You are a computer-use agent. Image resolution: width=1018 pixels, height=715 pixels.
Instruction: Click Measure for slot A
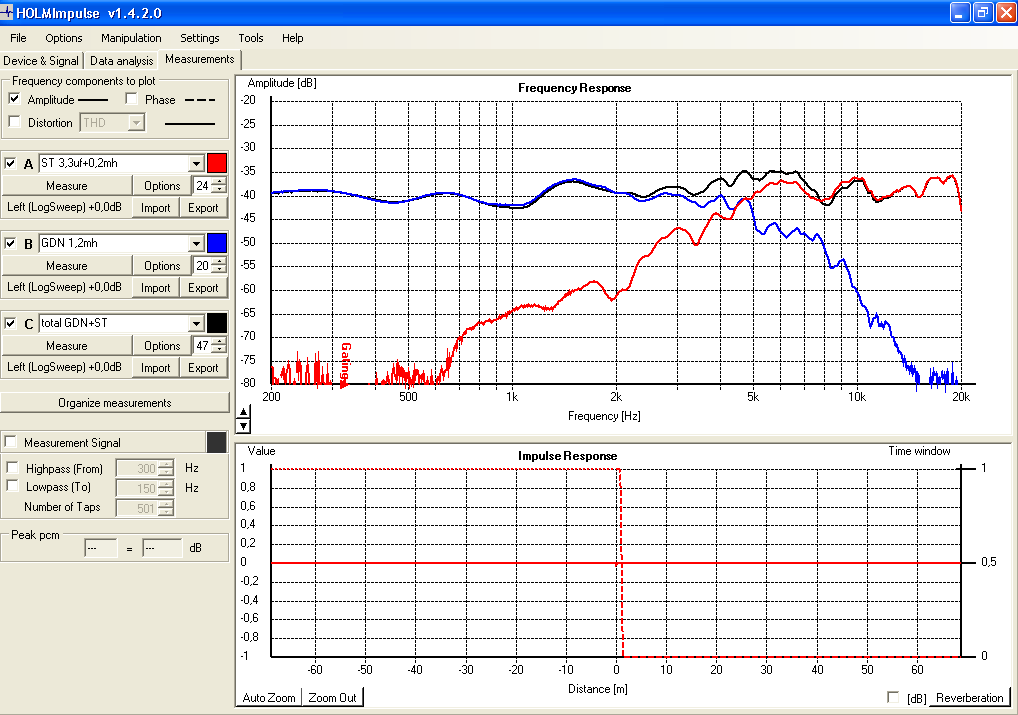tap(66, 186)
